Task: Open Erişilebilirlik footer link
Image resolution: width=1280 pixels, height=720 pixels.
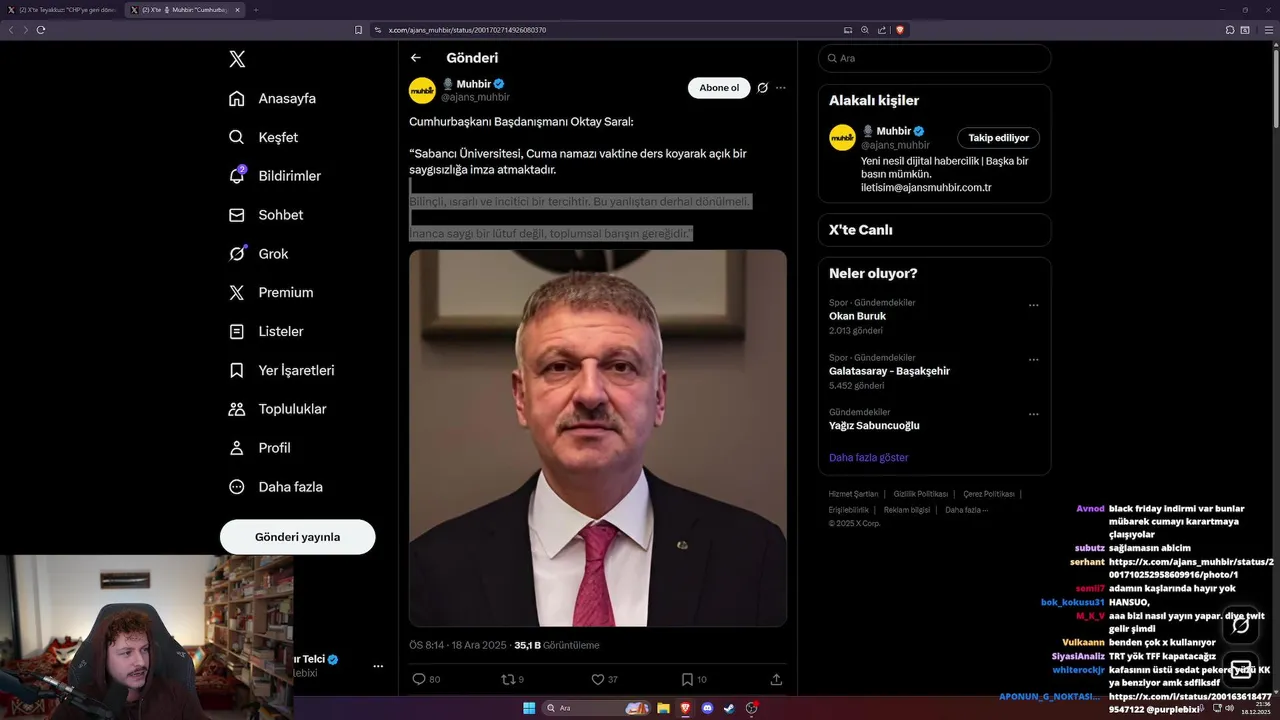Action: 848,510
